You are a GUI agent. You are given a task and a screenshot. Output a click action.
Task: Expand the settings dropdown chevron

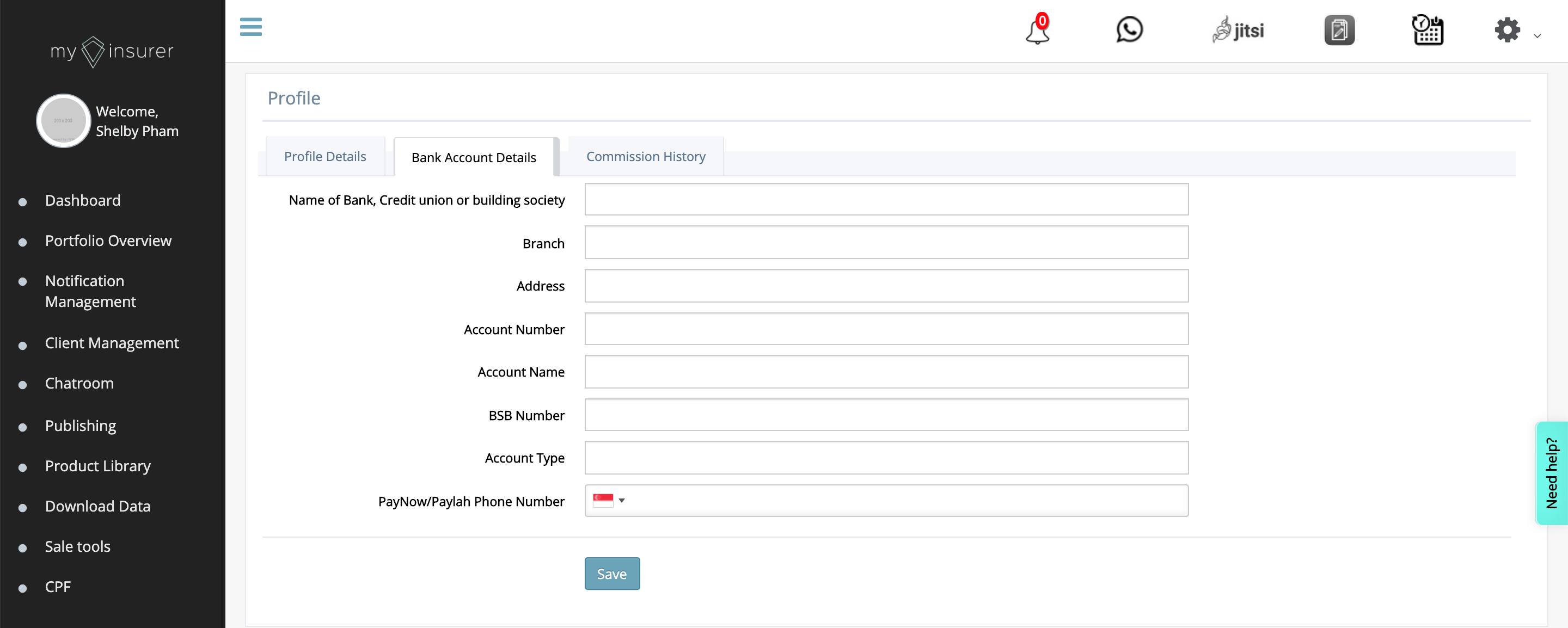click(1537, 36)
